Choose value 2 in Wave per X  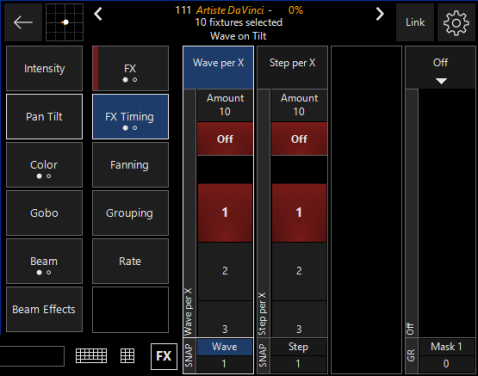click(225, 271)
